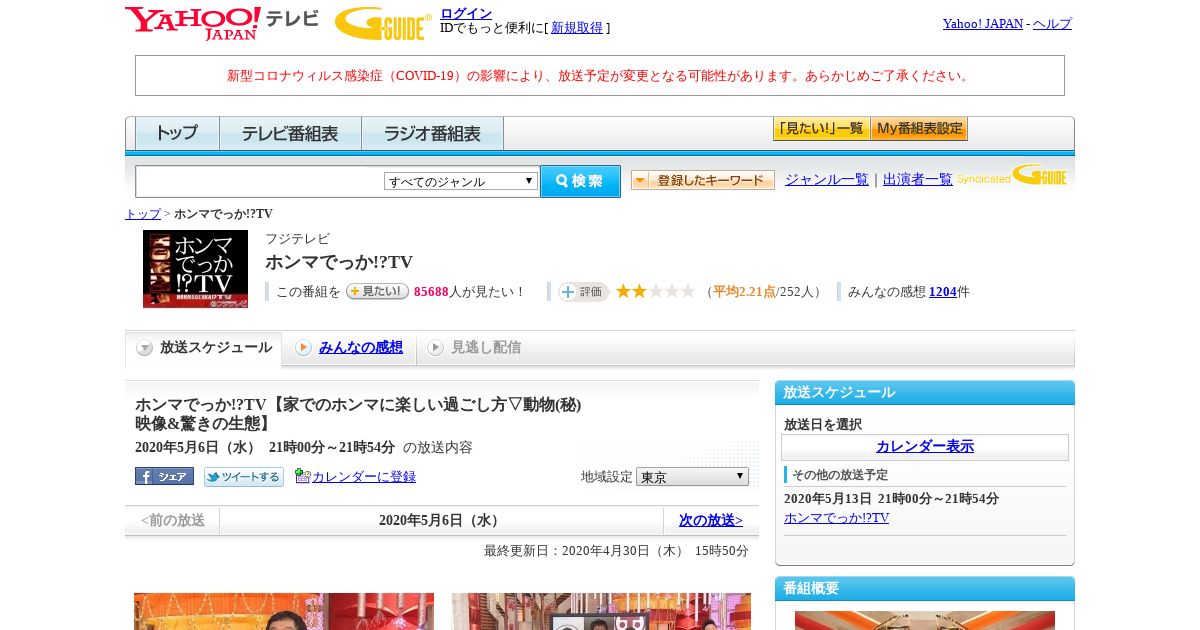Select the 見逃し配信 tab
The image size is (1200, 630).
475,348
